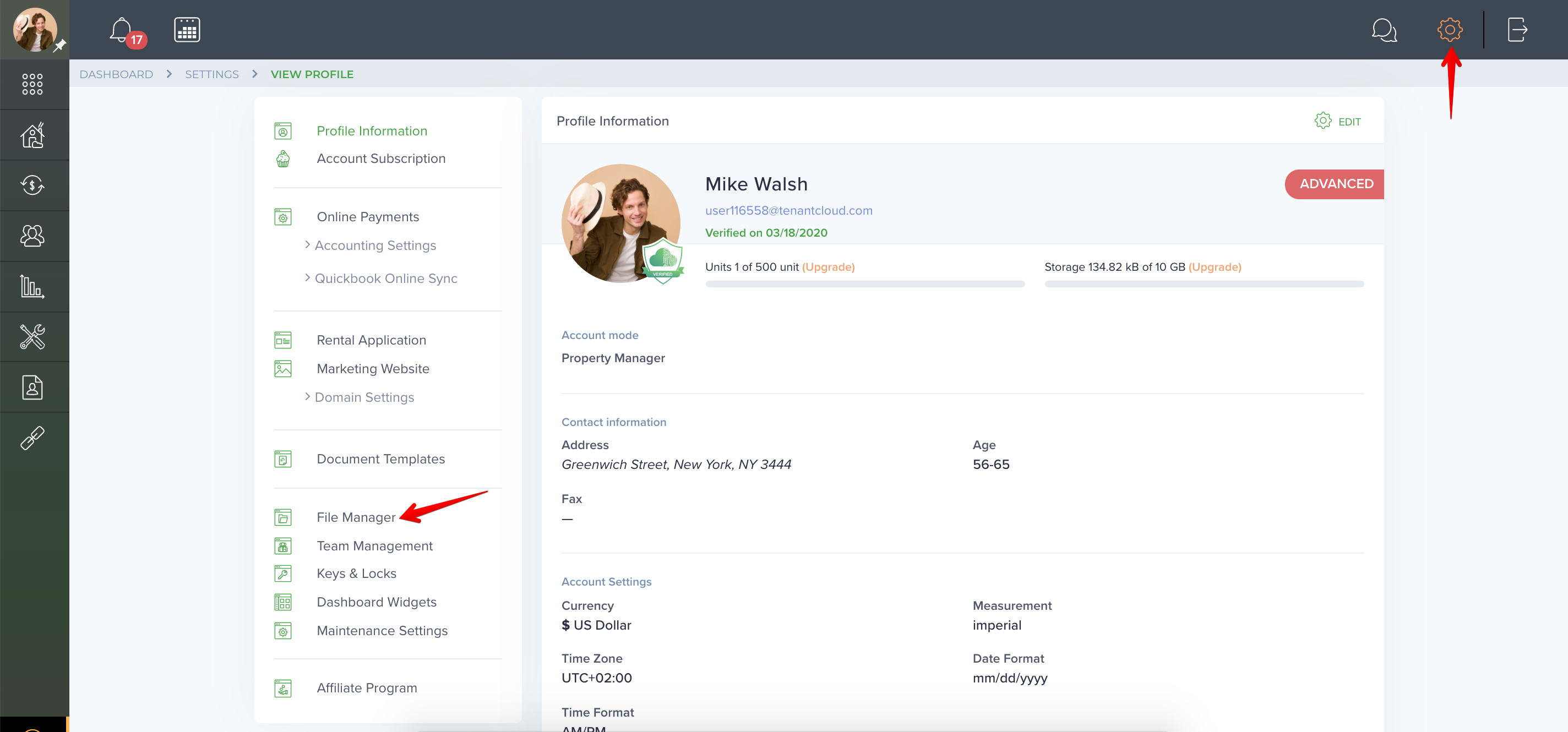This screenshot has height=732, width=1568.
Task: Click the verified badge on profile photo
Action: tap(663, 260)
